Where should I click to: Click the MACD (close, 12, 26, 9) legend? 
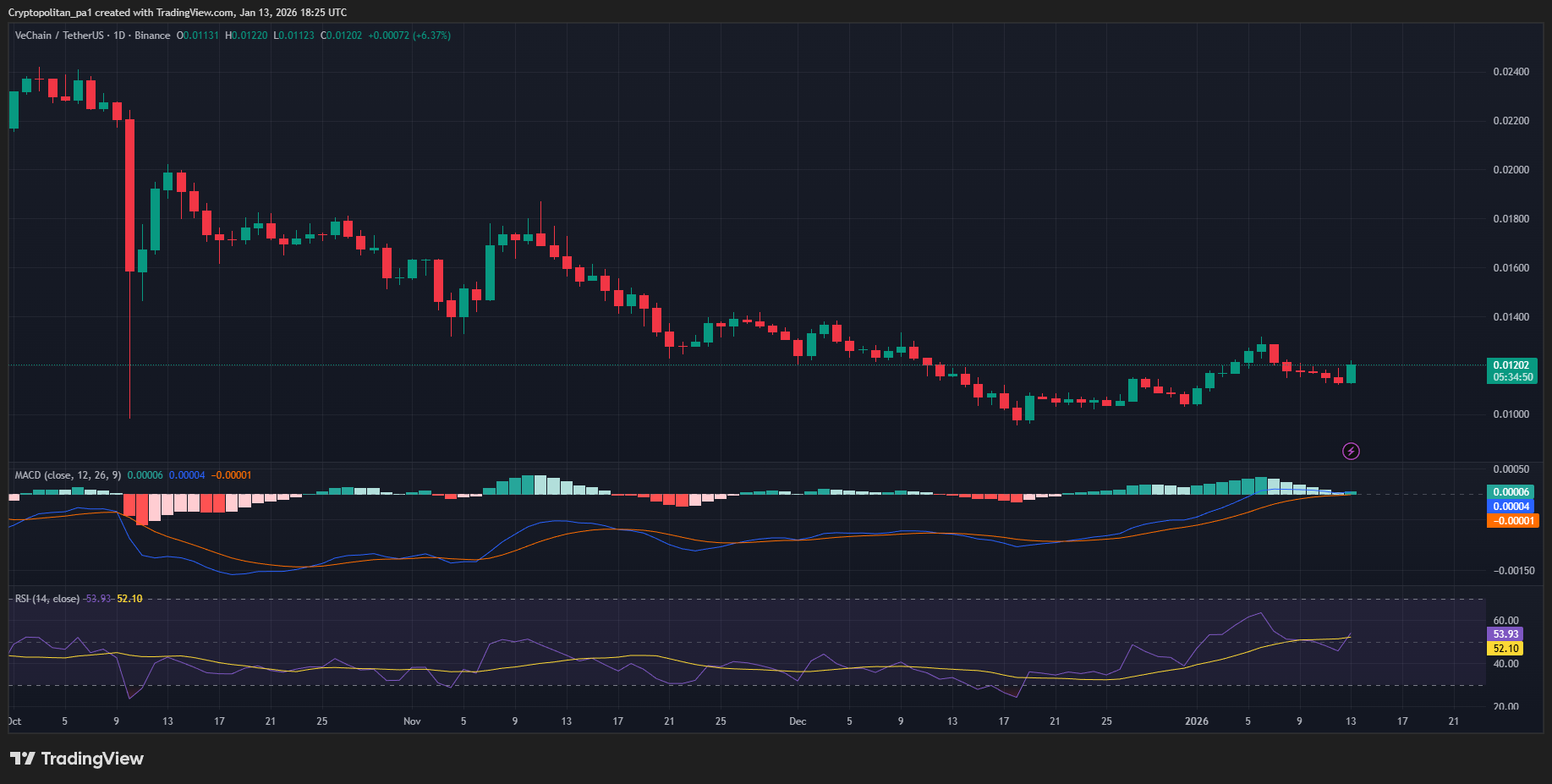coord(68,475)
